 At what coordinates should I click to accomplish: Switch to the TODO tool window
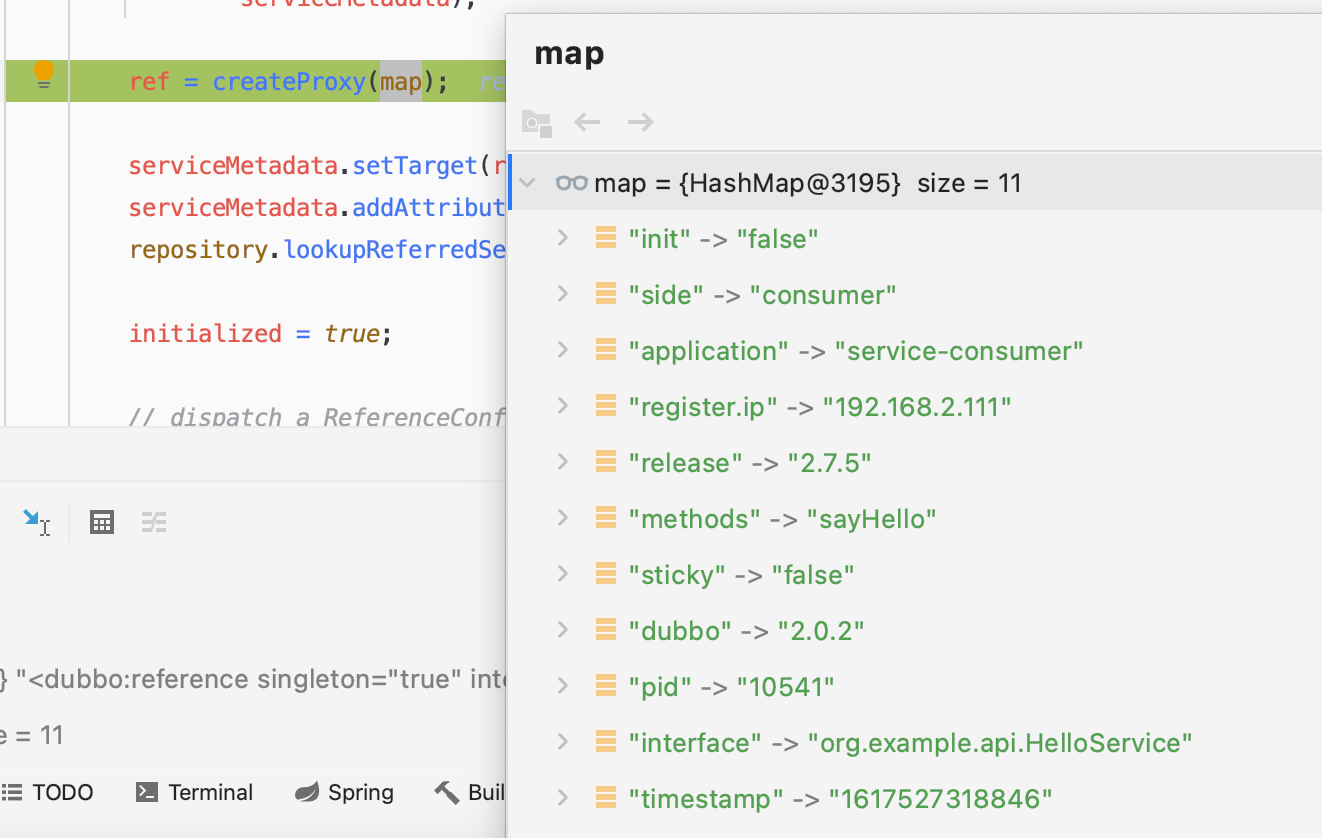48,792
